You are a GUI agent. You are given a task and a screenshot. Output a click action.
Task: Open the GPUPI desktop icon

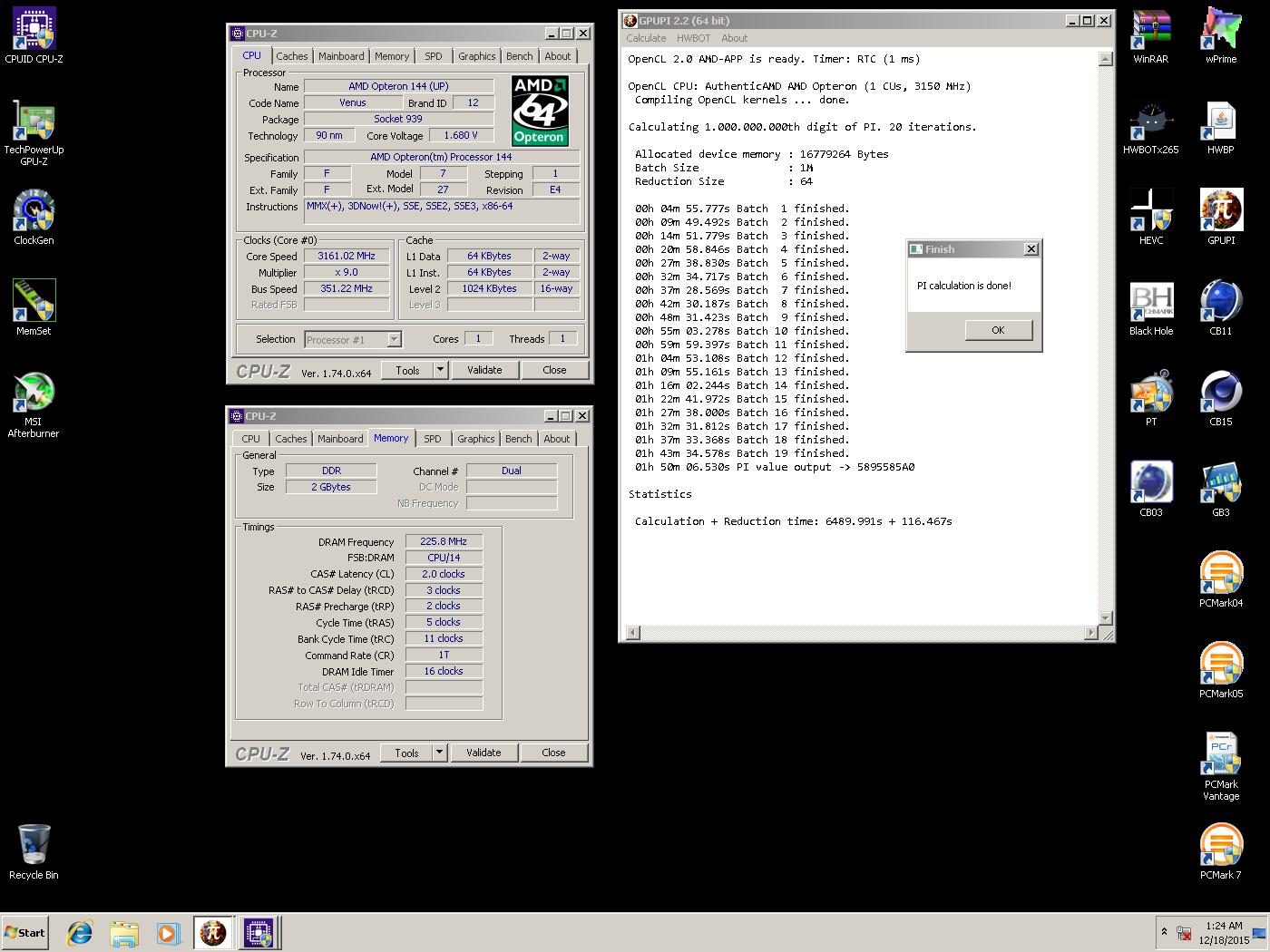1221,218
